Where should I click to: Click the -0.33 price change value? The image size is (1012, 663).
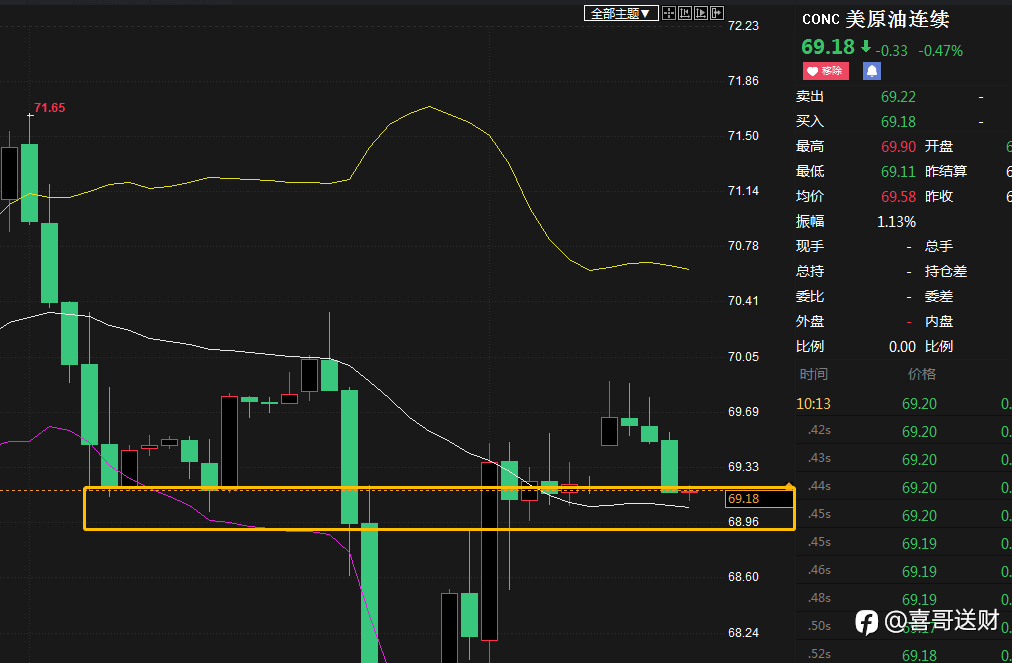[891, 51]
